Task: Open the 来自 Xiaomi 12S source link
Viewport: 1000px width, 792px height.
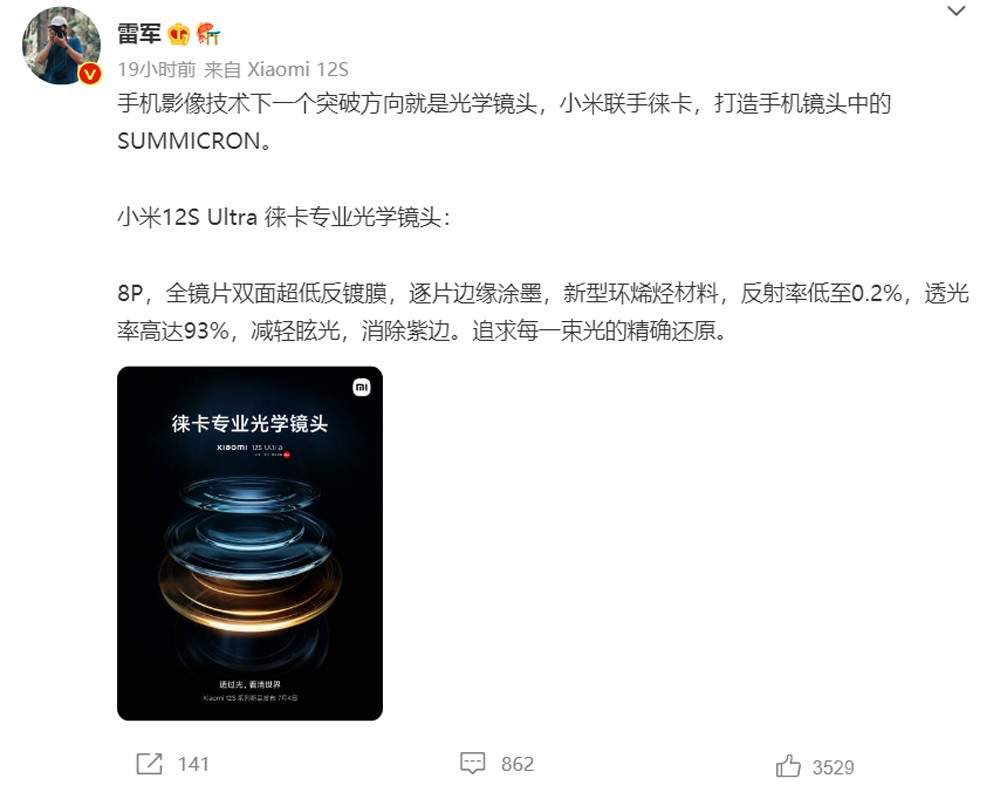Action: 276,69
